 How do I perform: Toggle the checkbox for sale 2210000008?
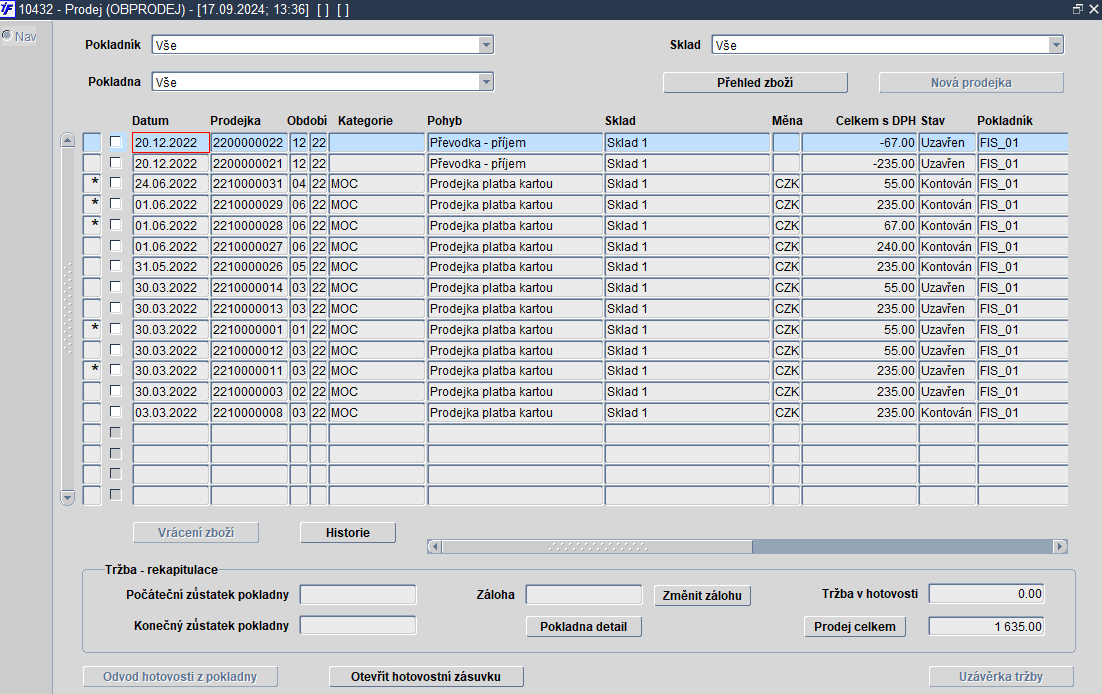coord(115,412)
